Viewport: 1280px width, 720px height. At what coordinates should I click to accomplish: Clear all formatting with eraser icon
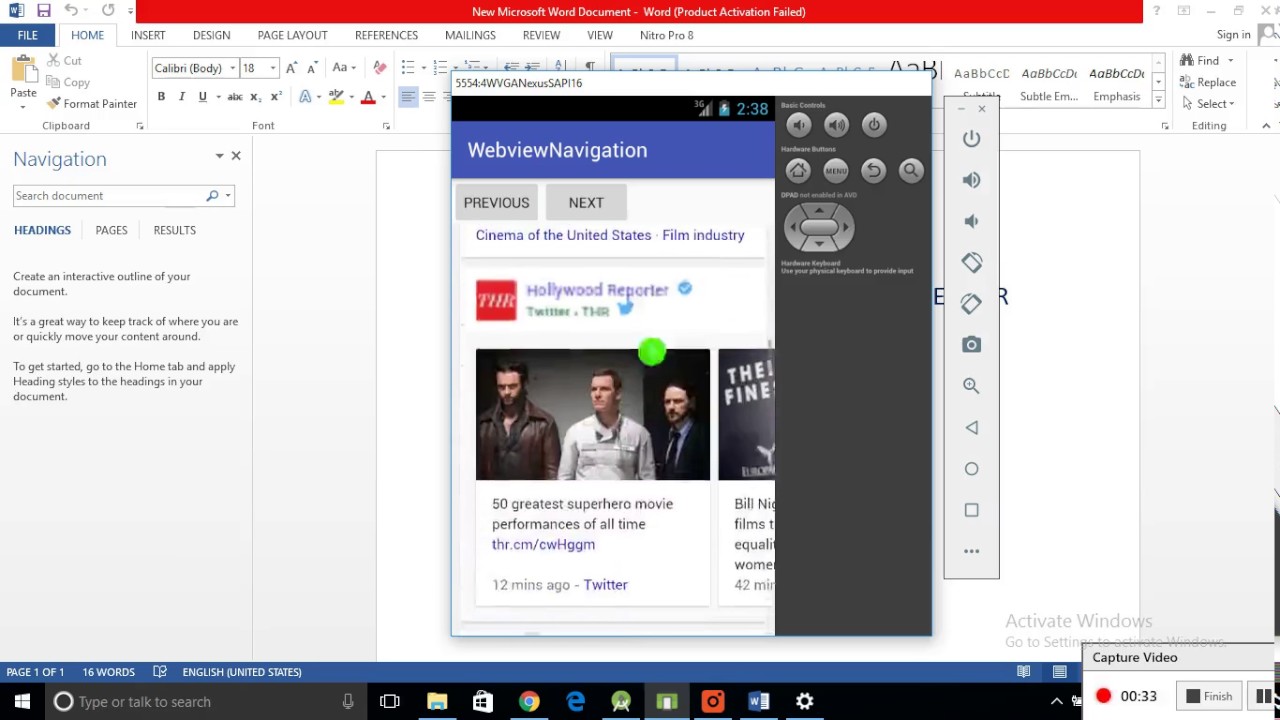pos(379,68)
